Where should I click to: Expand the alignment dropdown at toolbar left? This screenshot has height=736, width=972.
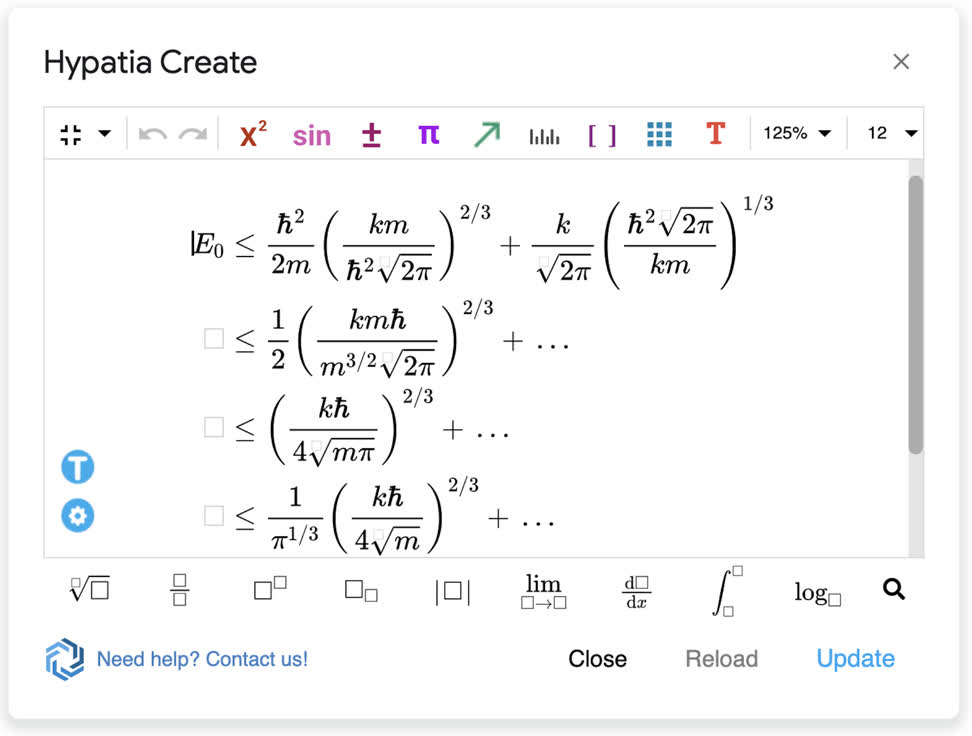[x=103, y=132]
